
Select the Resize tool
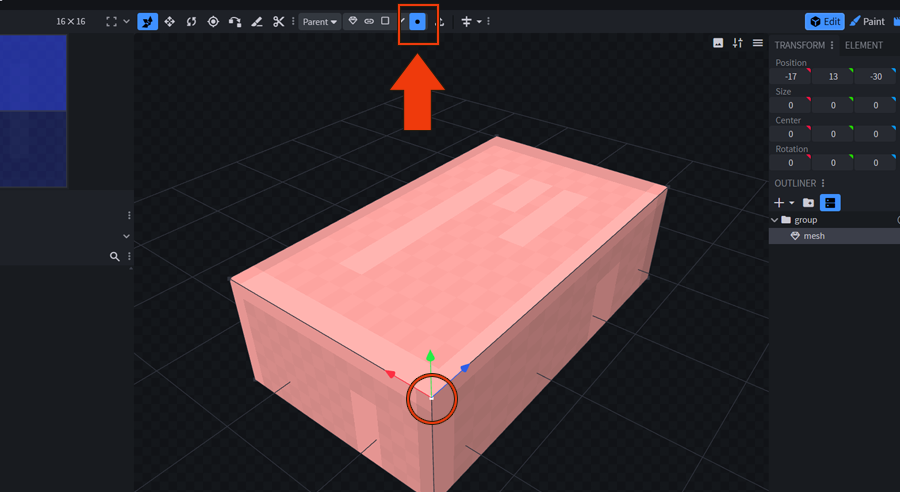point(169,21)
